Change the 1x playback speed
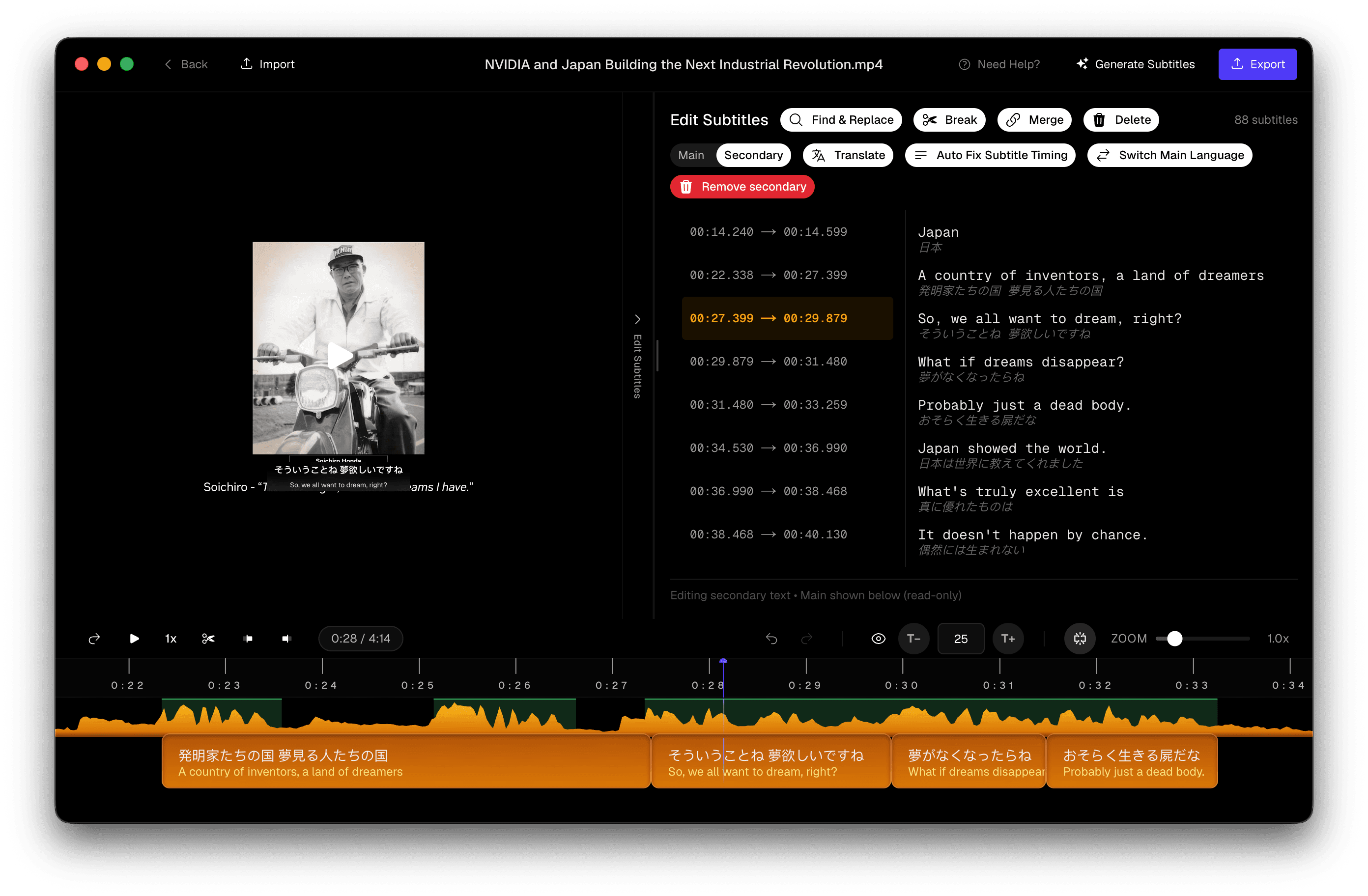Viewport: 1368px width, 896px height. coord(171,639)
